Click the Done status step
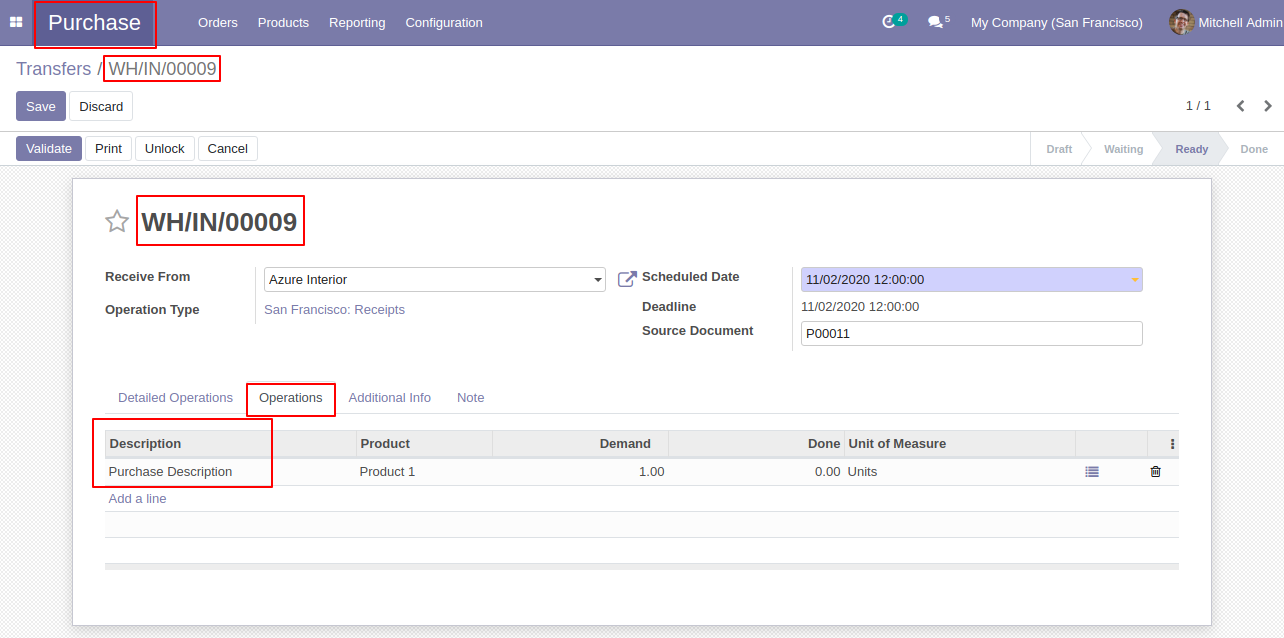This screenshot has width=1284, height=638. click(x=1254, y=149)
